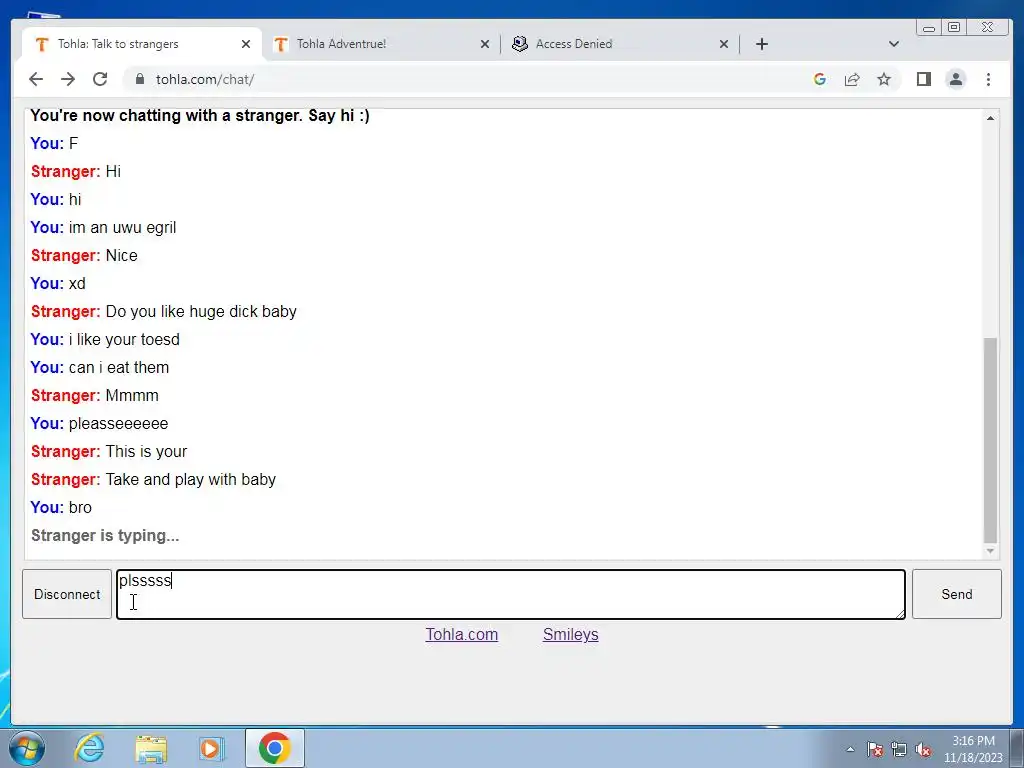Expand the tab search chevron
The image size is (1024, 768).
coord(894,44)
